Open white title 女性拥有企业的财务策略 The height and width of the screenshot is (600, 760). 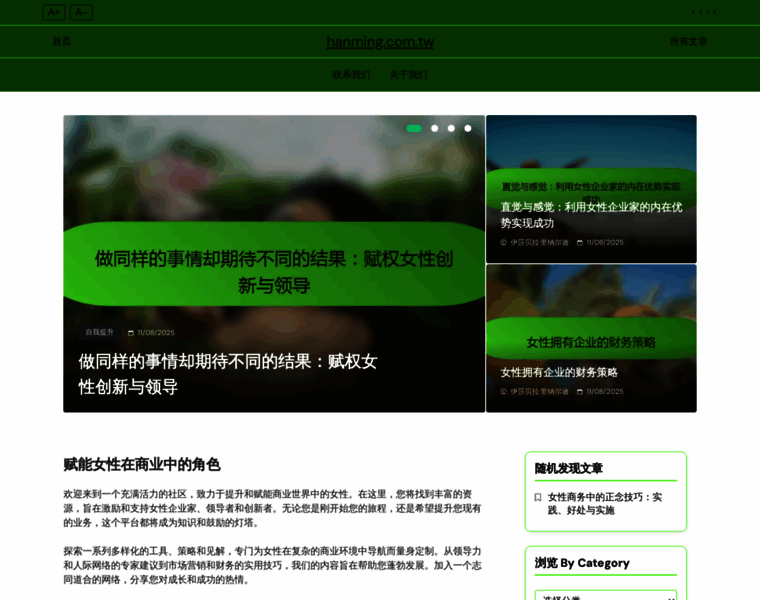[x=559, y=372]
